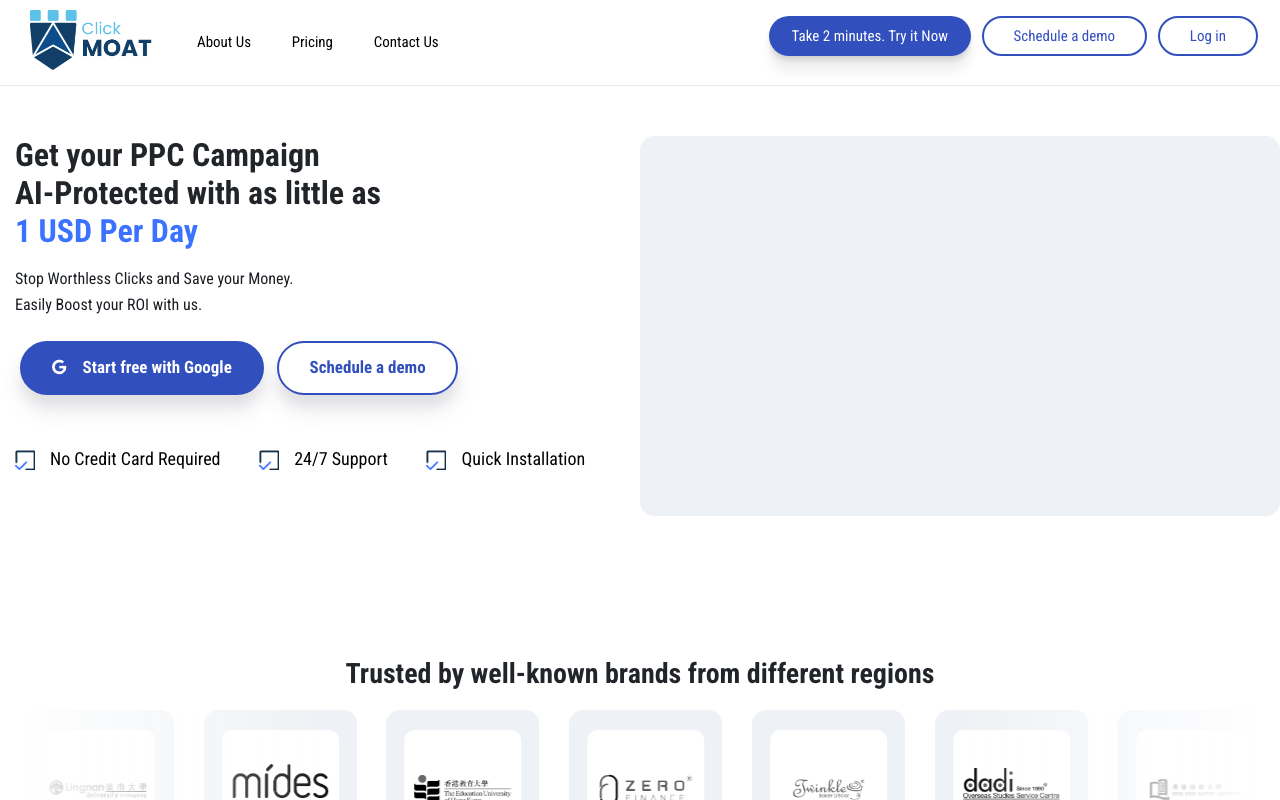
Task: Click the No Credit Card Required checkmark icon
Action: tap(25, 460)
